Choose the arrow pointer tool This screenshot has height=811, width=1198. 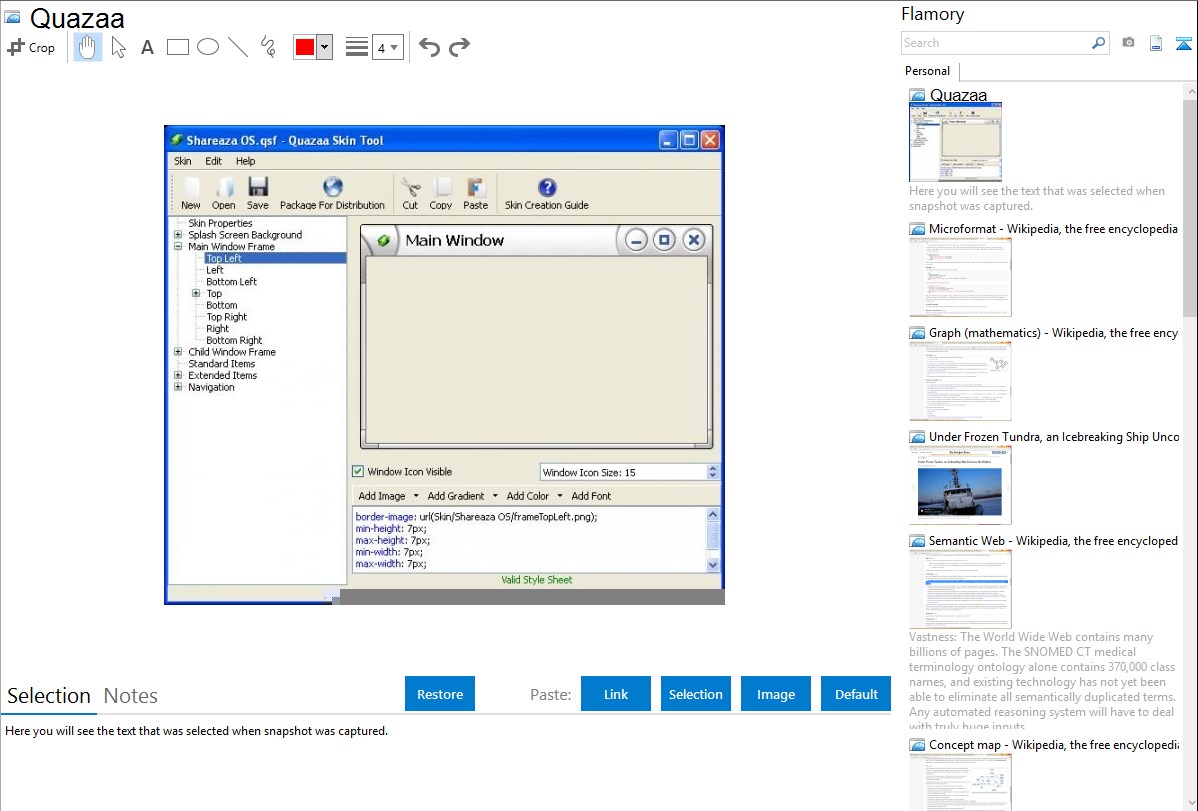pos(118,47)
